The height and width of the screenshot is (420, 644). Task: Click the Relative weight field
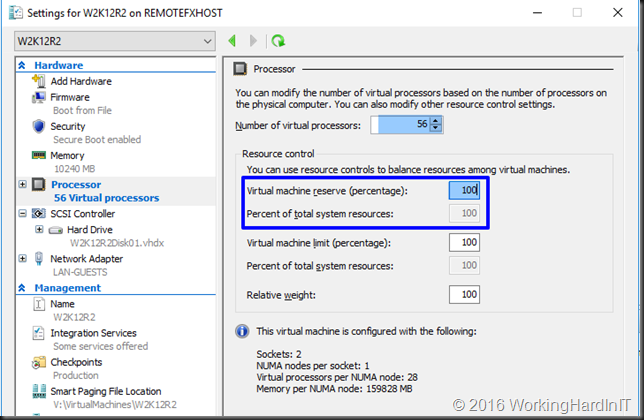tap(464, 294)
